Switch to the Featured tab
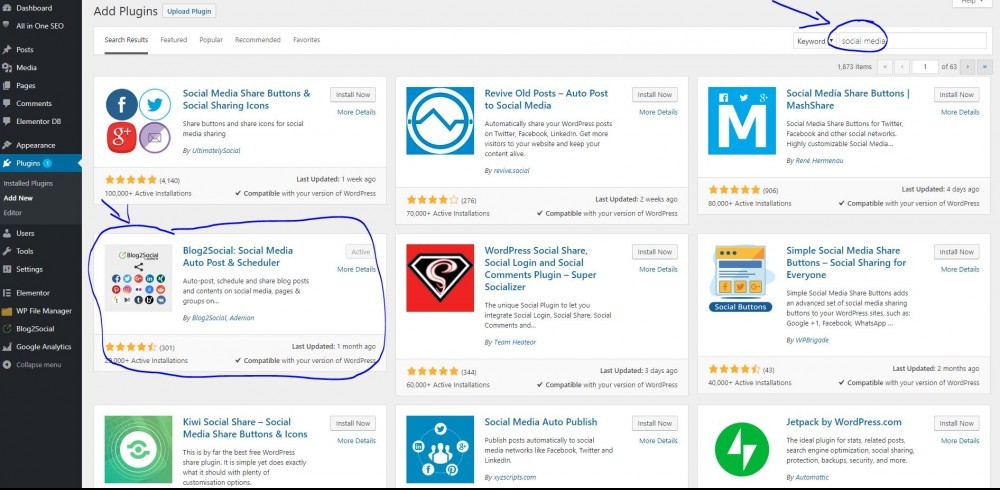 pos(173,40)
